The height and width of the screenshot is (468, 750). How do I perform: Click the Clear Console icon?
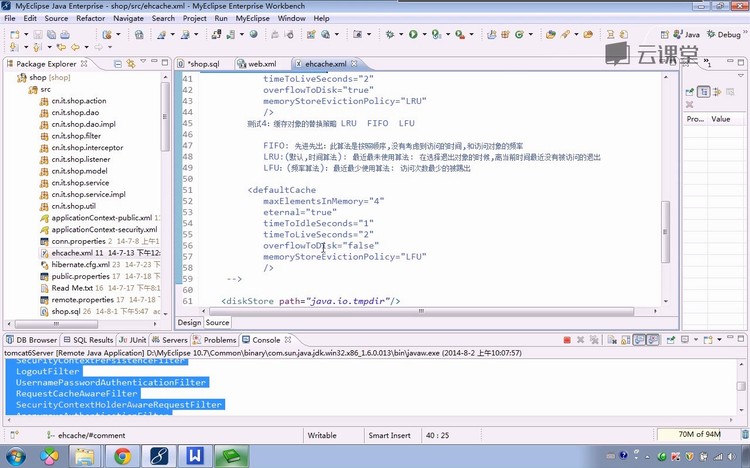coord(612,340)
